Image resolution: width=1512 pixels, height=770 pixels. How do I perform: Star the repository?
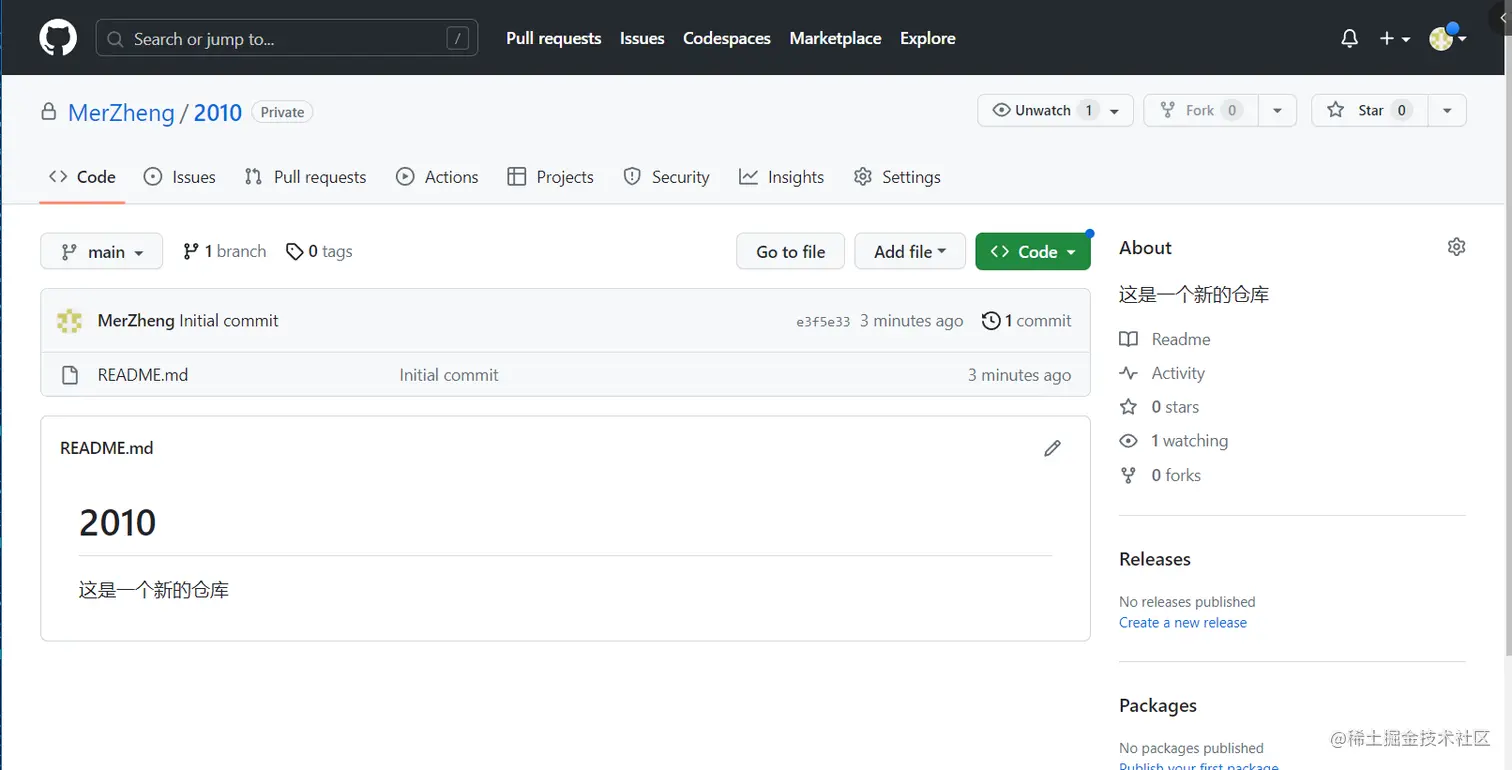click(x=1370, y=110)
